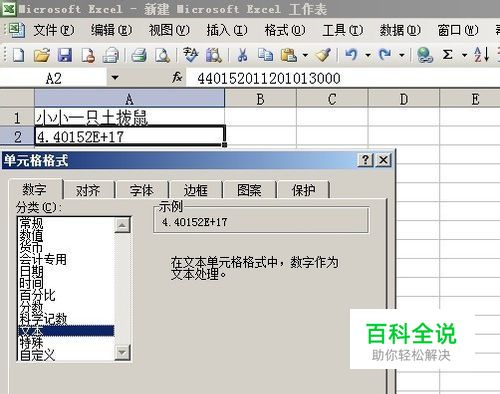Open the 插入 (Insert) menu
Screen dimensions: 500x394
pyautogui.click(x=227, y=31)
